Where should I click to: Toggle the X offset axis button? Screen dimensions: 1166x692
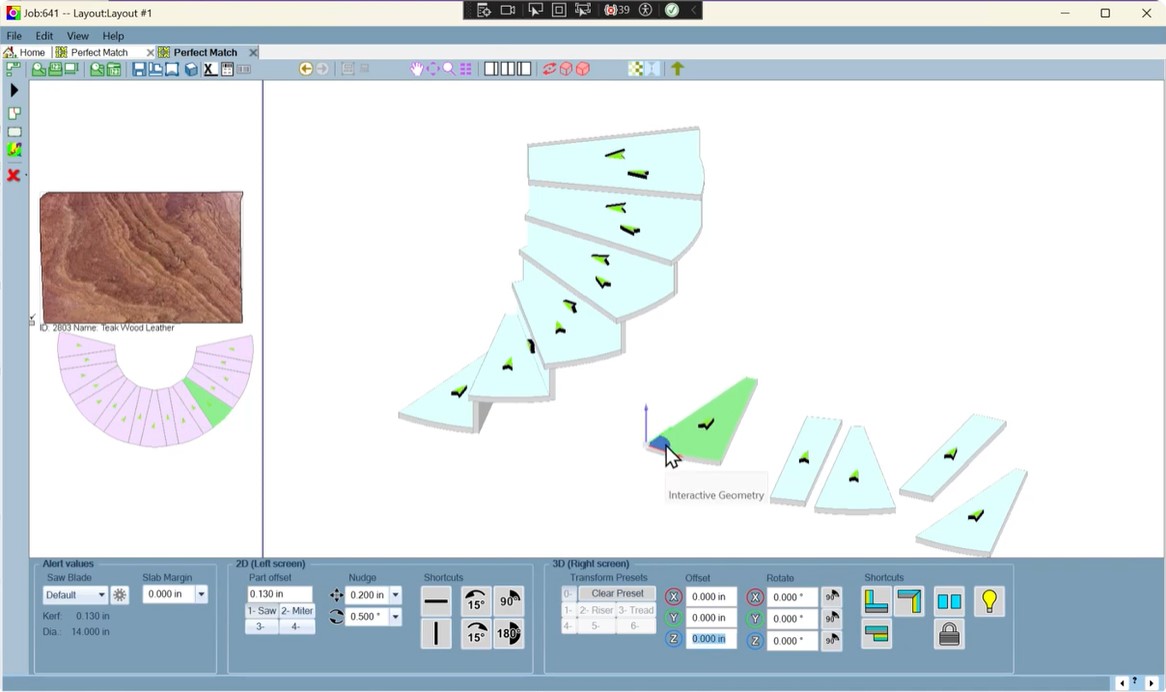[673, 597]
